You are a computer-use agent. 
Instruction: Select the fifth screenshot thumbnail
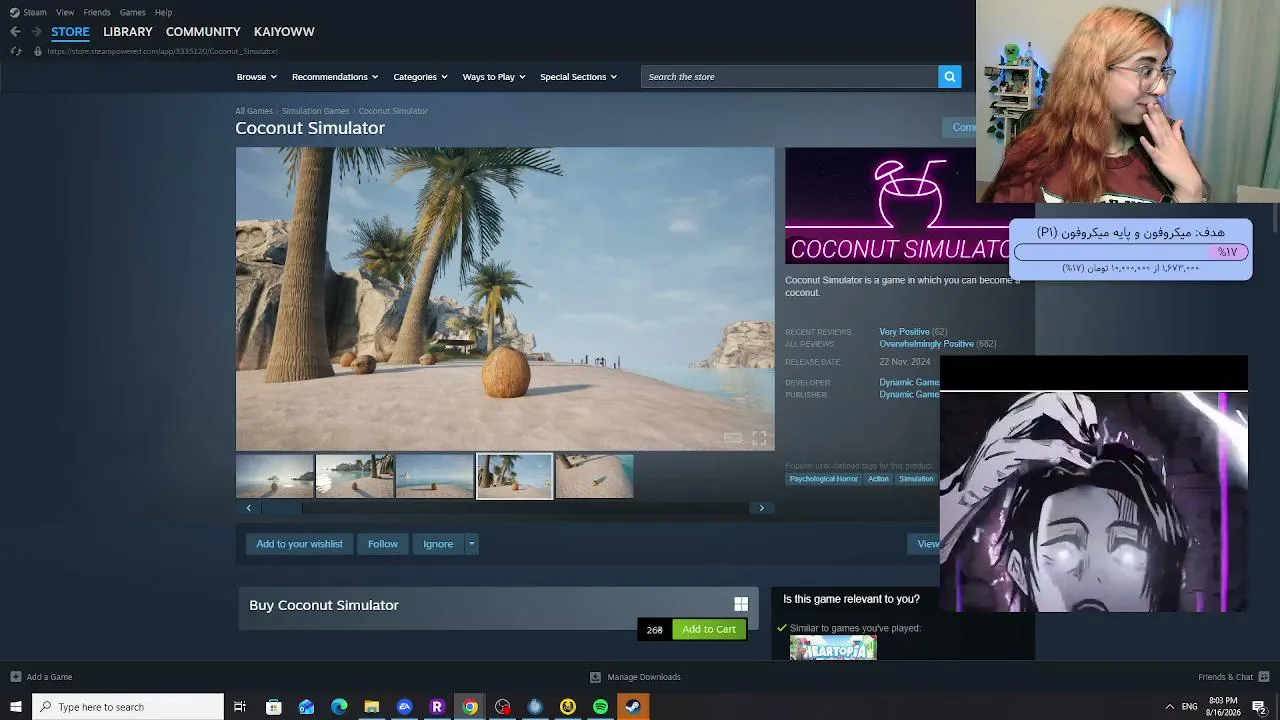(594, 476)
